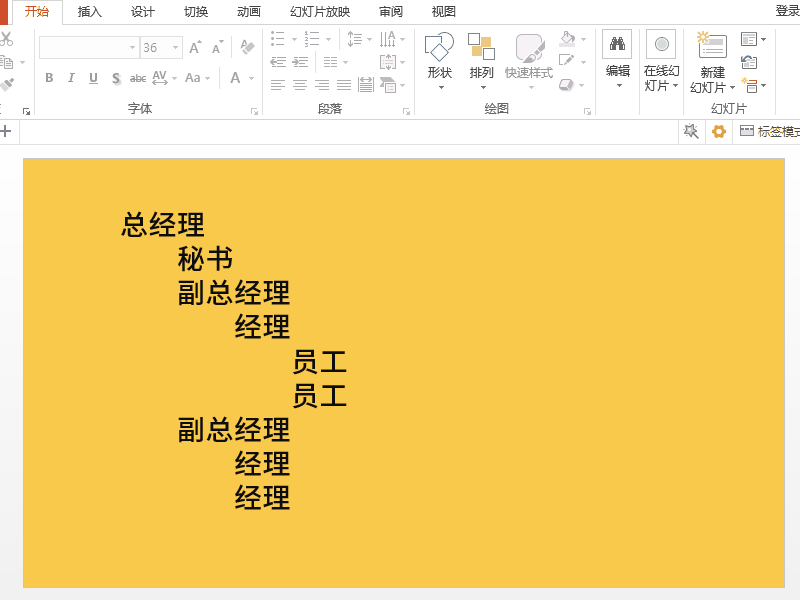Screen dimensions: 800x600
Task: Click the Login (登录) link
Action: coord(787,11)
